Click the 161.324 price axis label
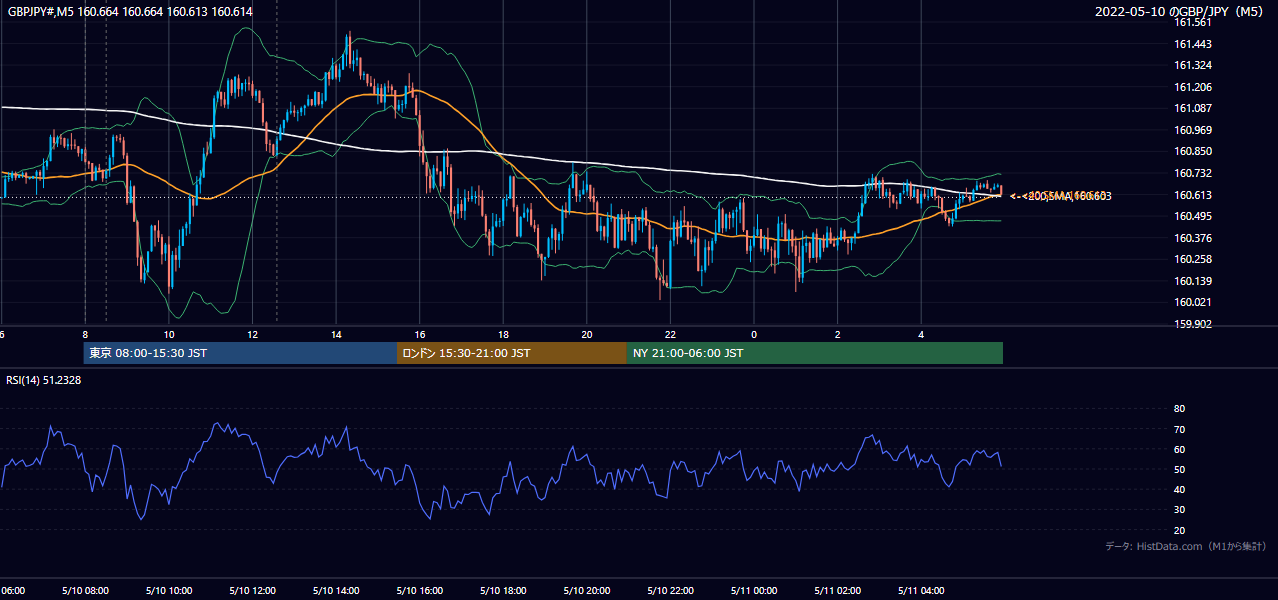Image resolution: width=1278 pixels, height=600 pixels. [x=1192, y=66]
